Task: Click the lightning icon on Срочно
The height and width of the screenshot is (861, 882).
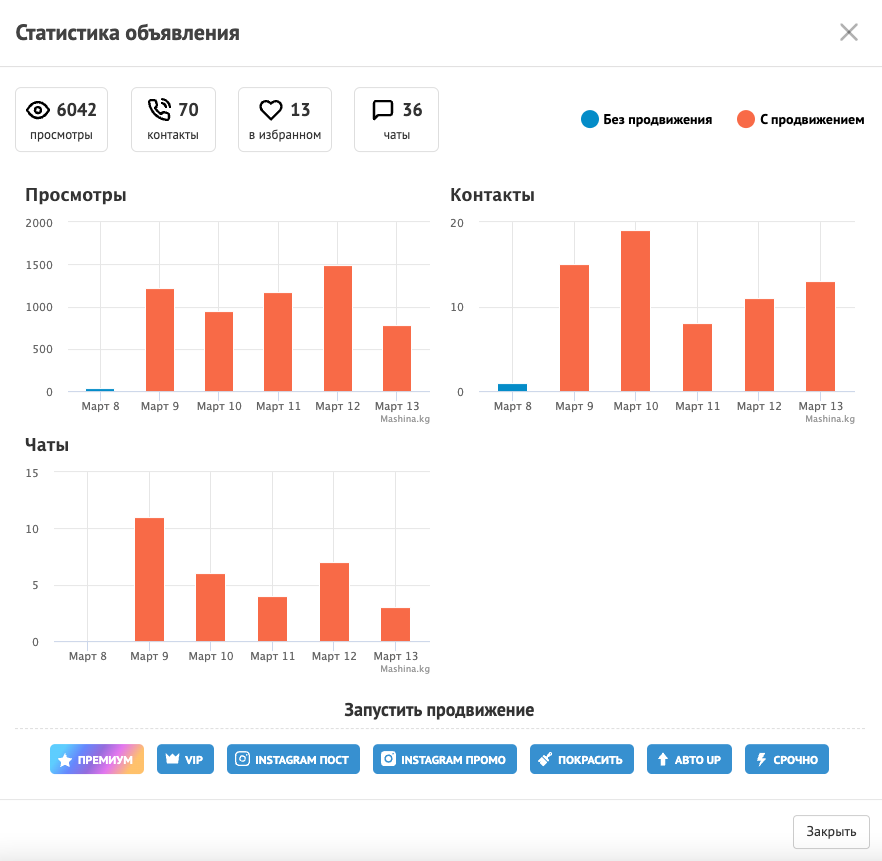Action: (x=761, y=759)
